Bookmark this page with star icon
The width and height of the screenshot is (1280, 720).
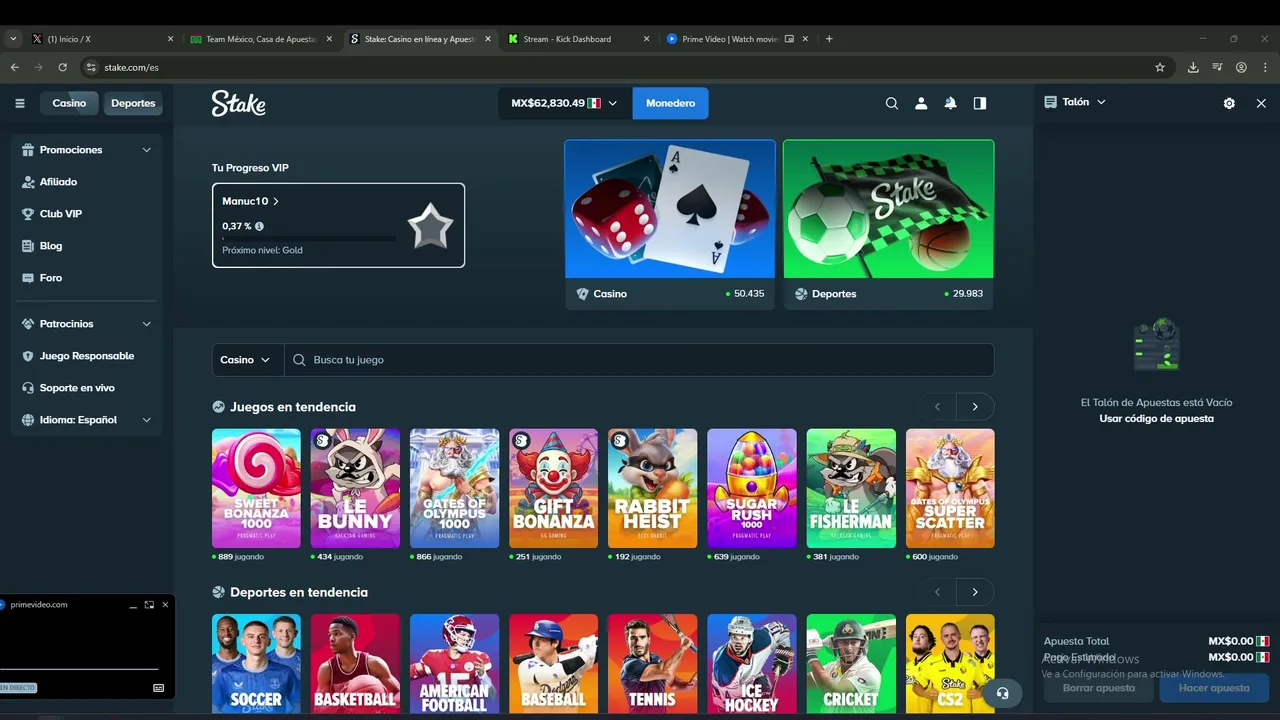point(1160,67)
